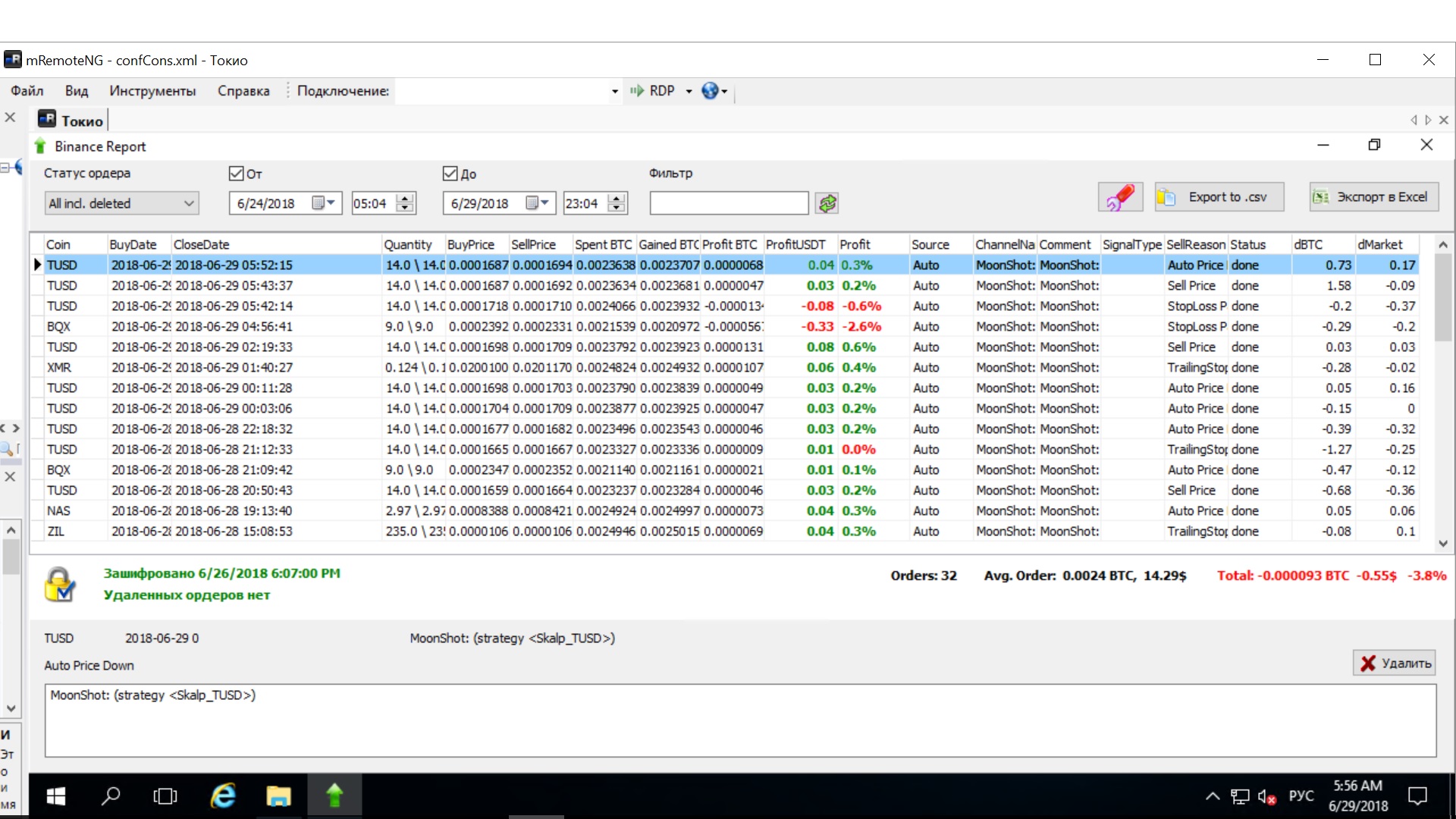Click the table's vertical scrollbar thumb

[x=1442, y=296]
